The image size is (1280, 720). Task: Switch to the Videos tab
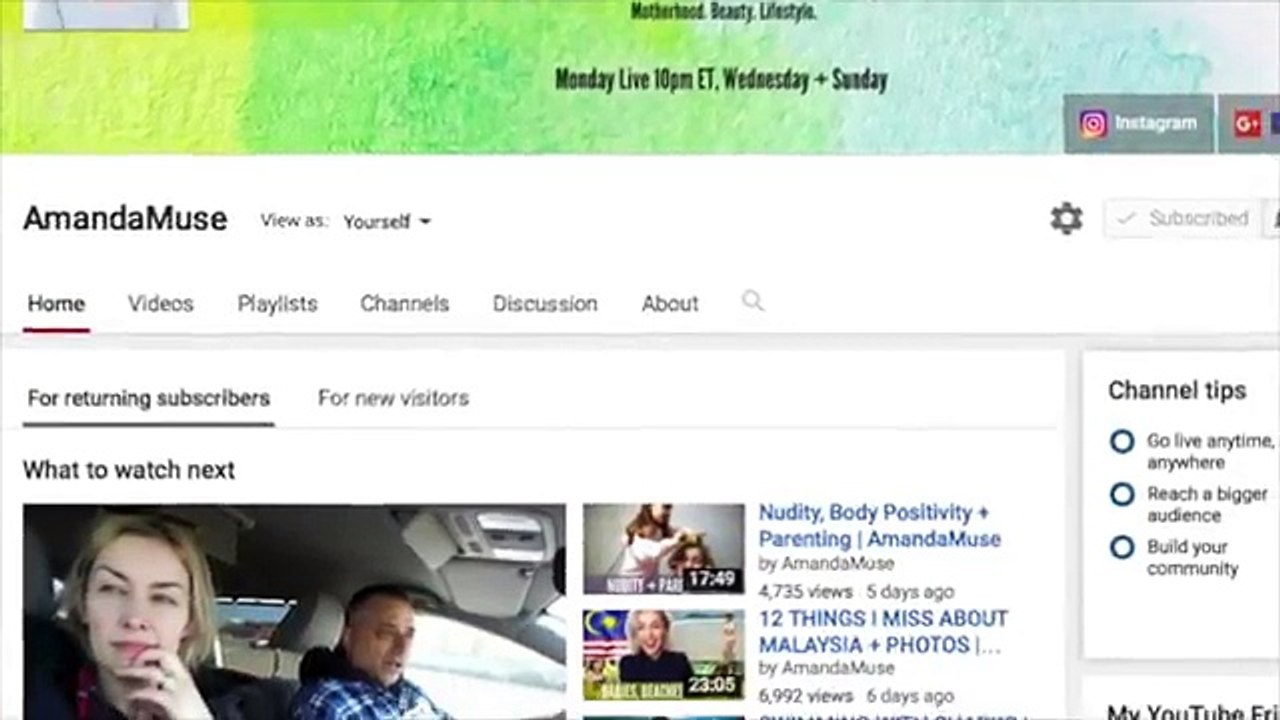coord(161,304)
